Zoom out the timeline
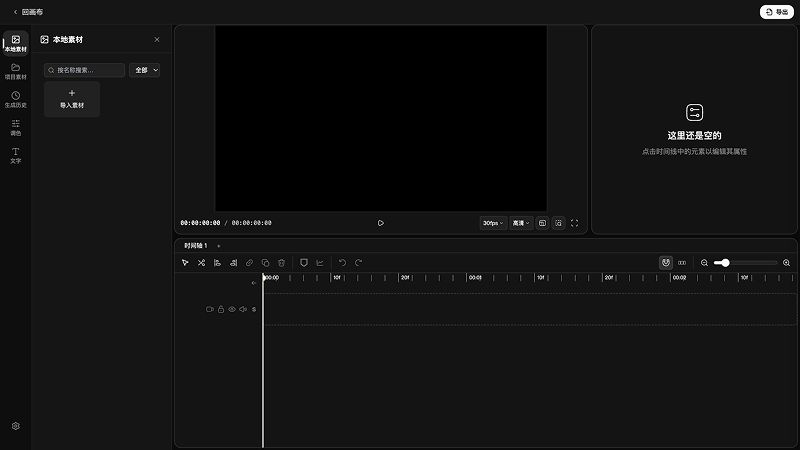This screenshot has width=800, height=450. (x=704, y=263)
